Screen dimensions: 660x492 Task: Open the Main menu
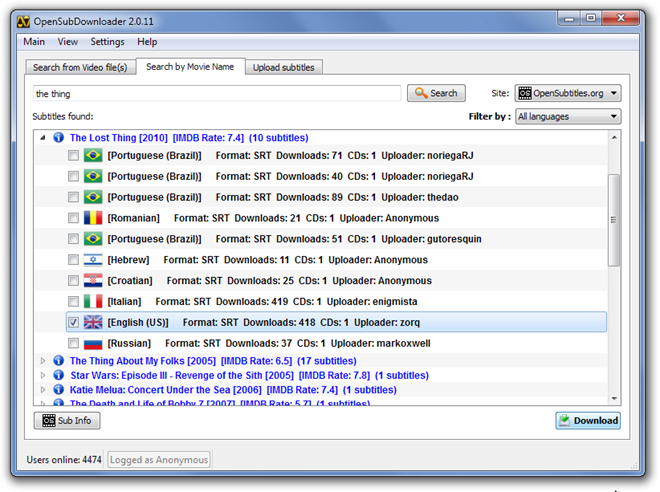34,42
